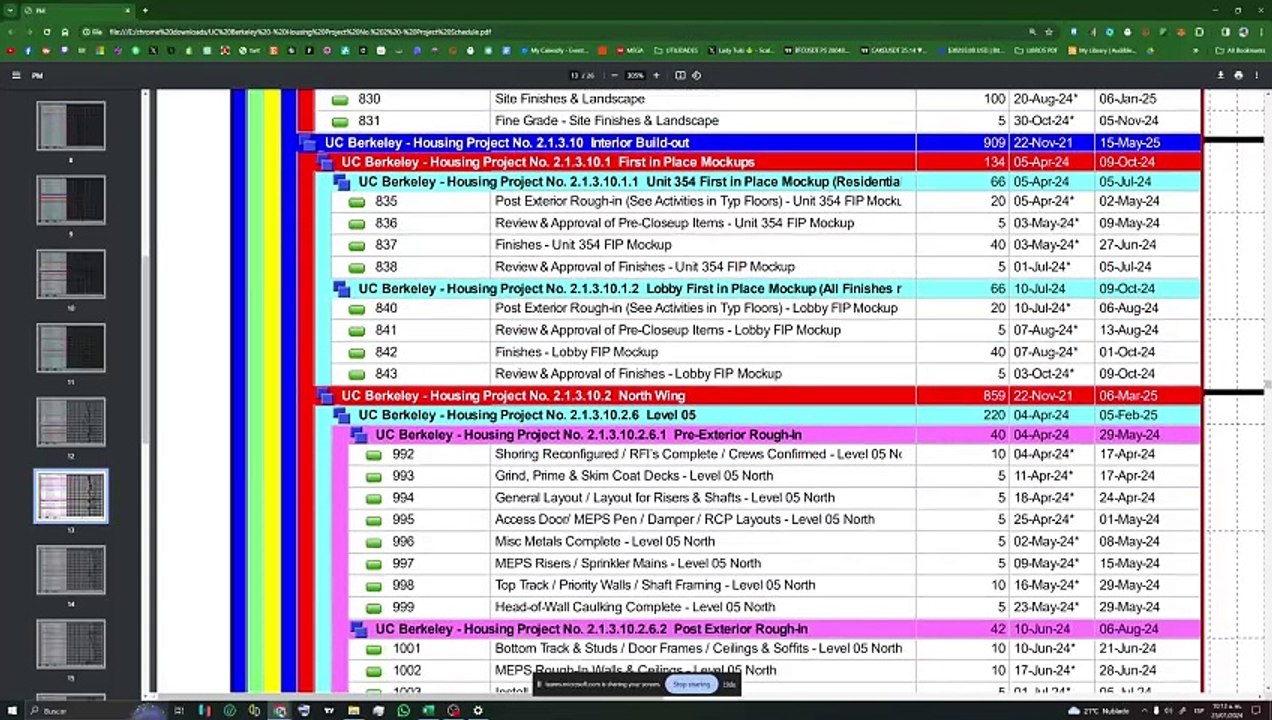The width and height of the screenshot is (1272, 720).
Task: Open the All Bookmarks folder
Action: point(1240,50)
